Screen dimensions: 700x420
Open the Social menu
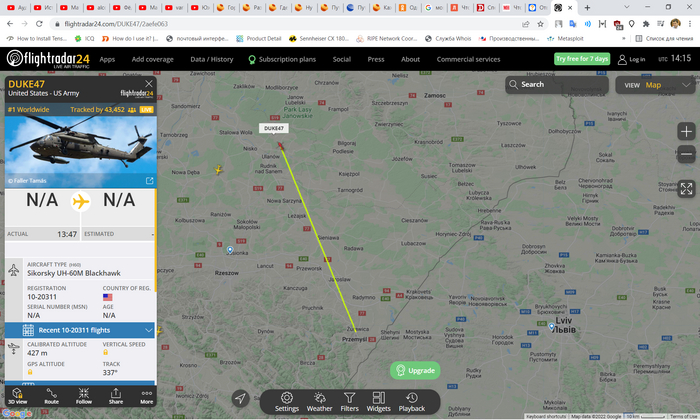pyautogui.click(x=342, y=59)
